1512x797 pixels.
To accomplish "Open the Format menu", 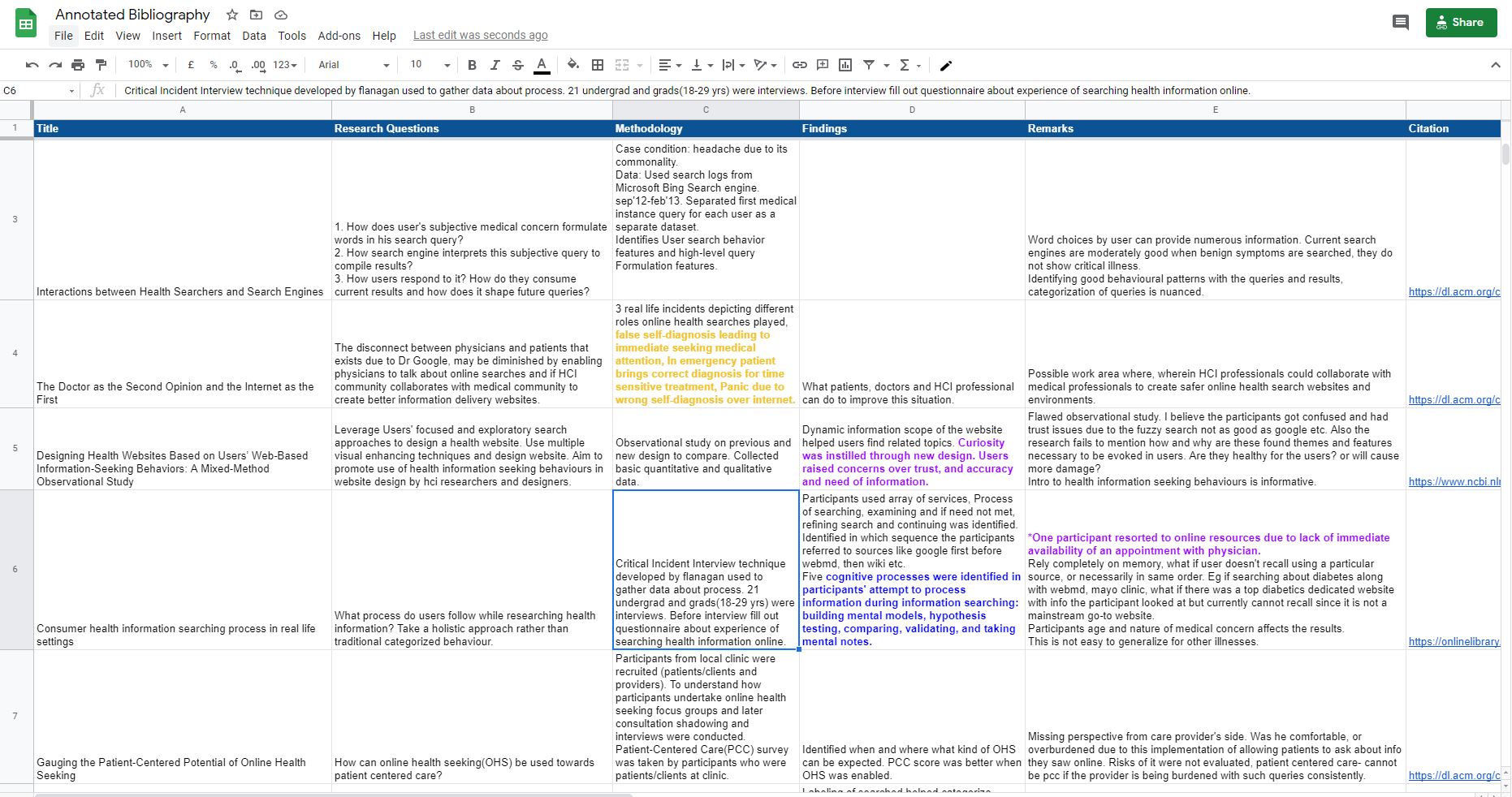I will point(212,36).
